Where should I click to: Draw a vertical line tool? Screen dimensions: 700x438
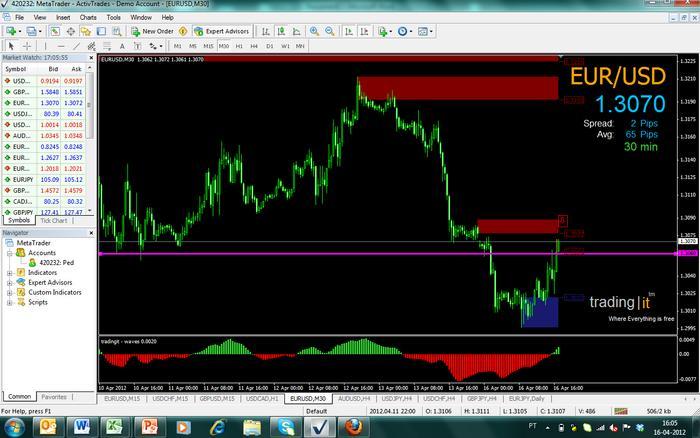[46, 46]
